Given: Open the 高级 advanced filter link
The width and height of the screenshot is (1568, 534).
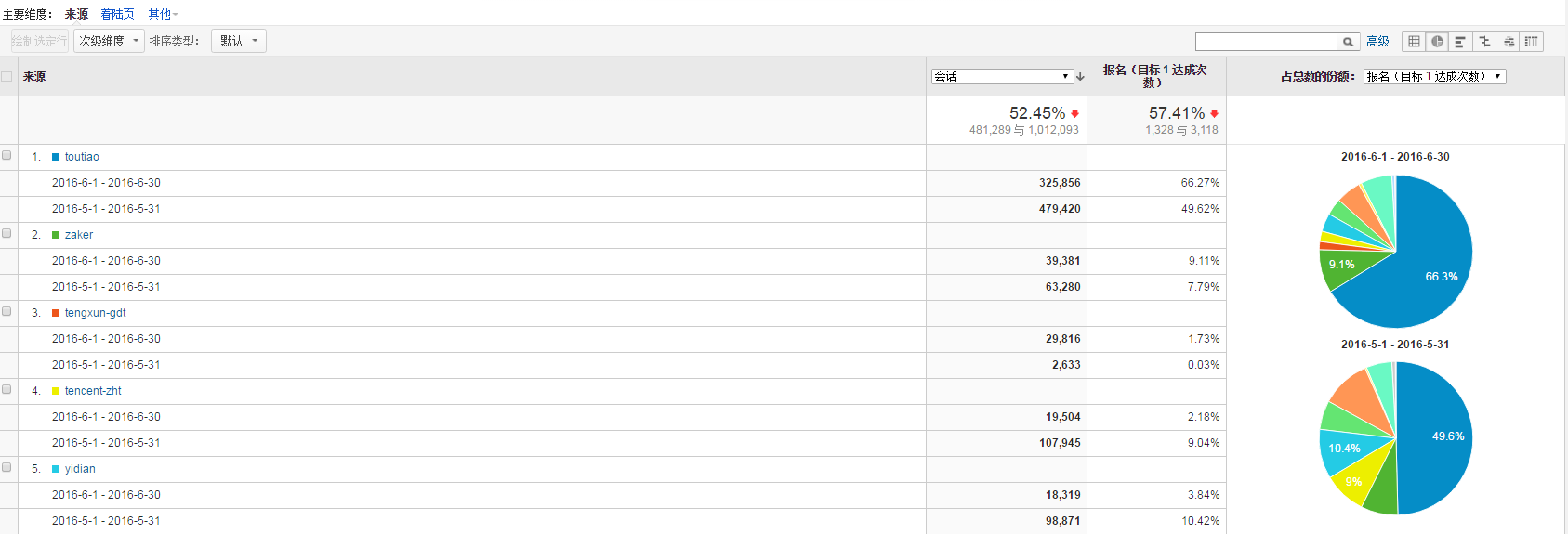Looking at the screenshot, I should click(1377, 41).
